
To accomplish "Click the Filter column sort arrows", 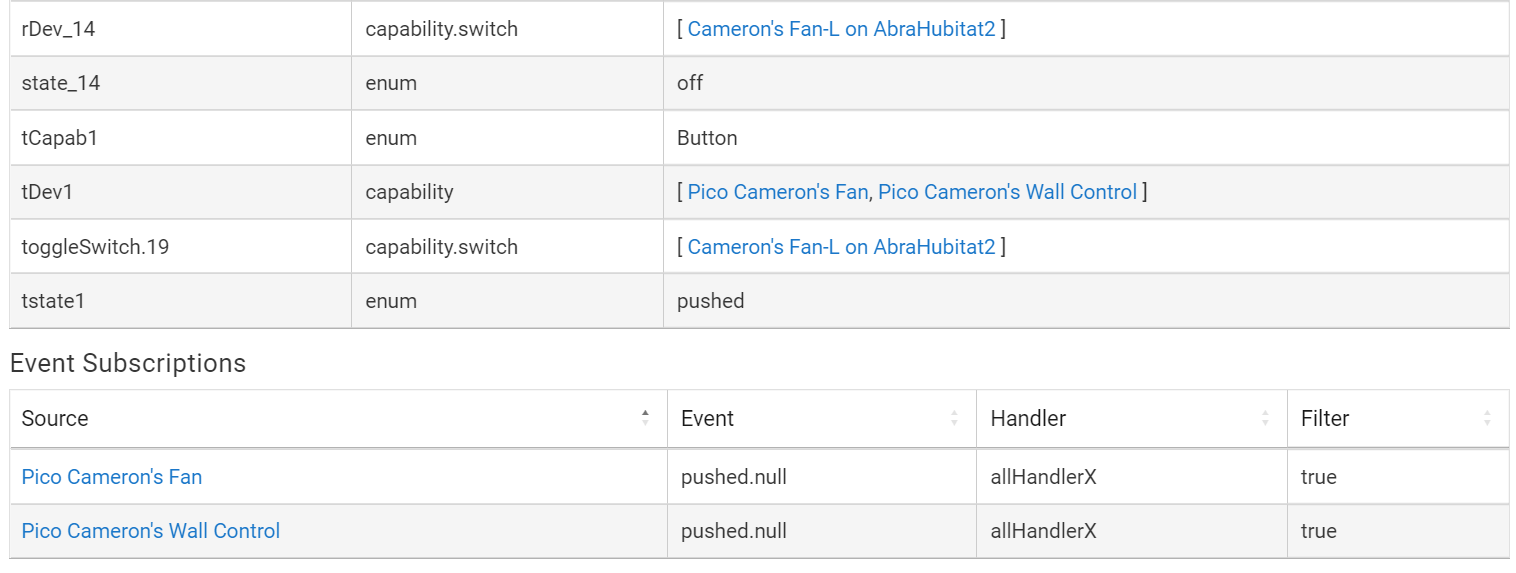I will 1487,418.
